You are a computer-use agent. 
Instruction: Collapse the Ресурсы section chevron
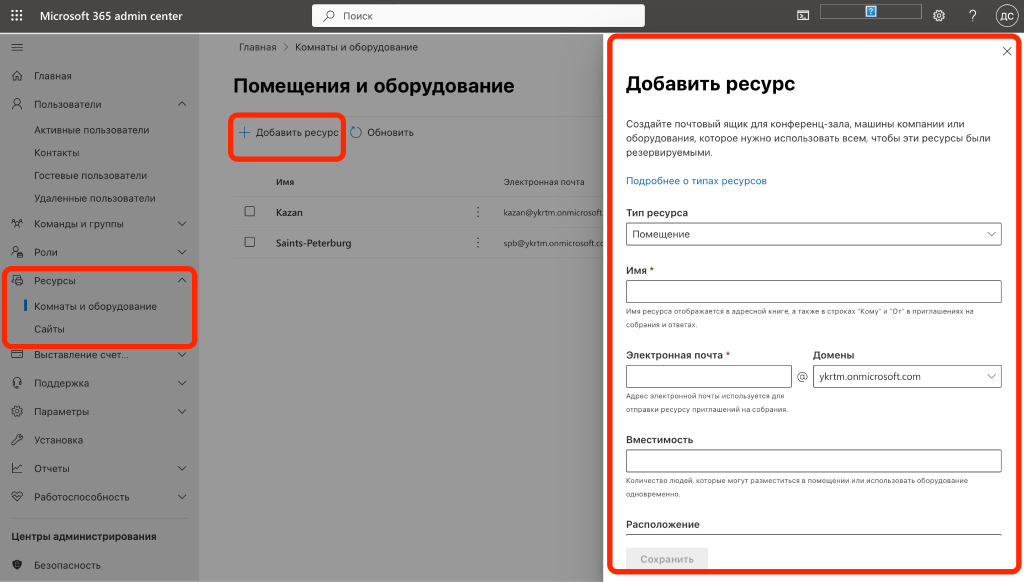tap(182, 280)
